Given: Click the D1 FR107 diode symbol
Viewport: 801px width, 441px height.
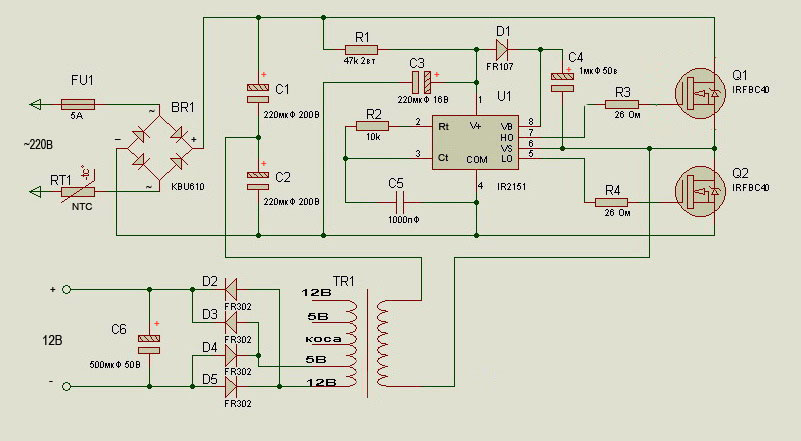Looking at the screenshot, I should (502, 50).
